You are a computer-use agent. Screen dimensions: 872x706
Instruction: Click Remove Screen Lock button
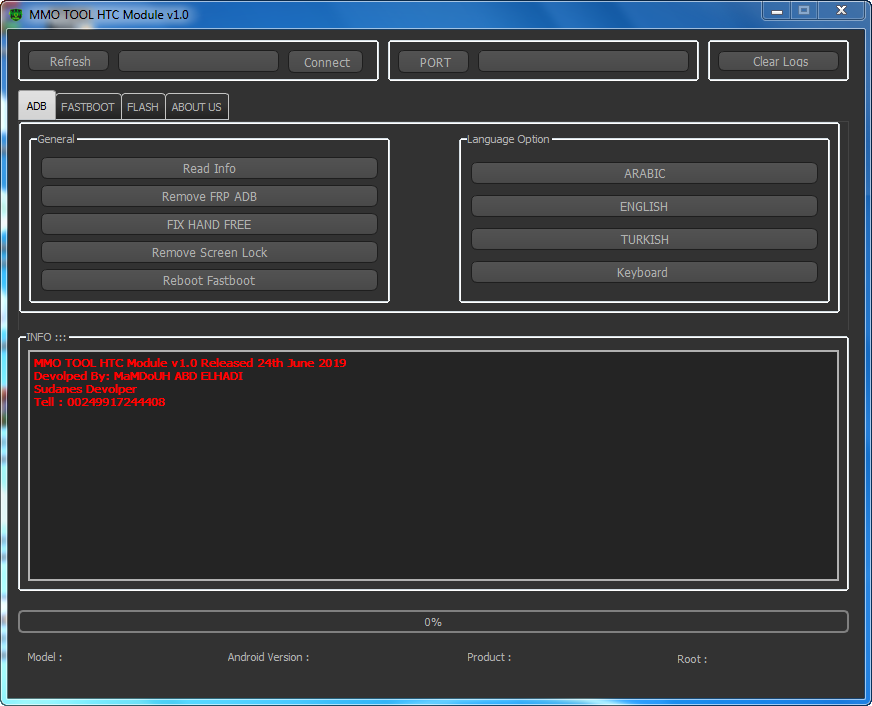pyautogui.click(x=209, y=252)
